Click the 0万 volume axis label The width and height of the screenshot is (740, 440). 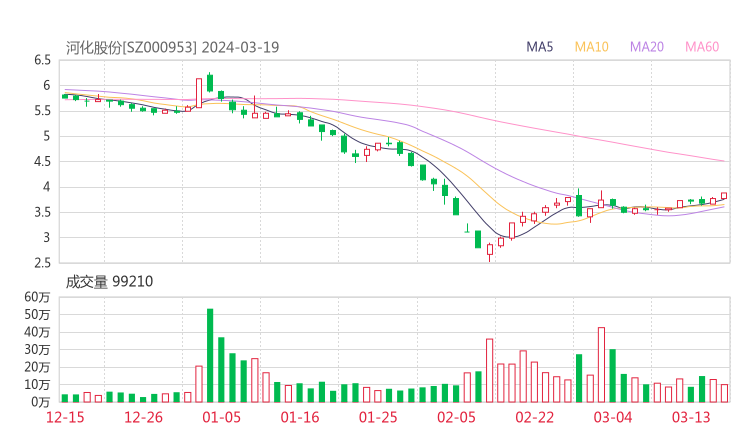tap(41, 402)
